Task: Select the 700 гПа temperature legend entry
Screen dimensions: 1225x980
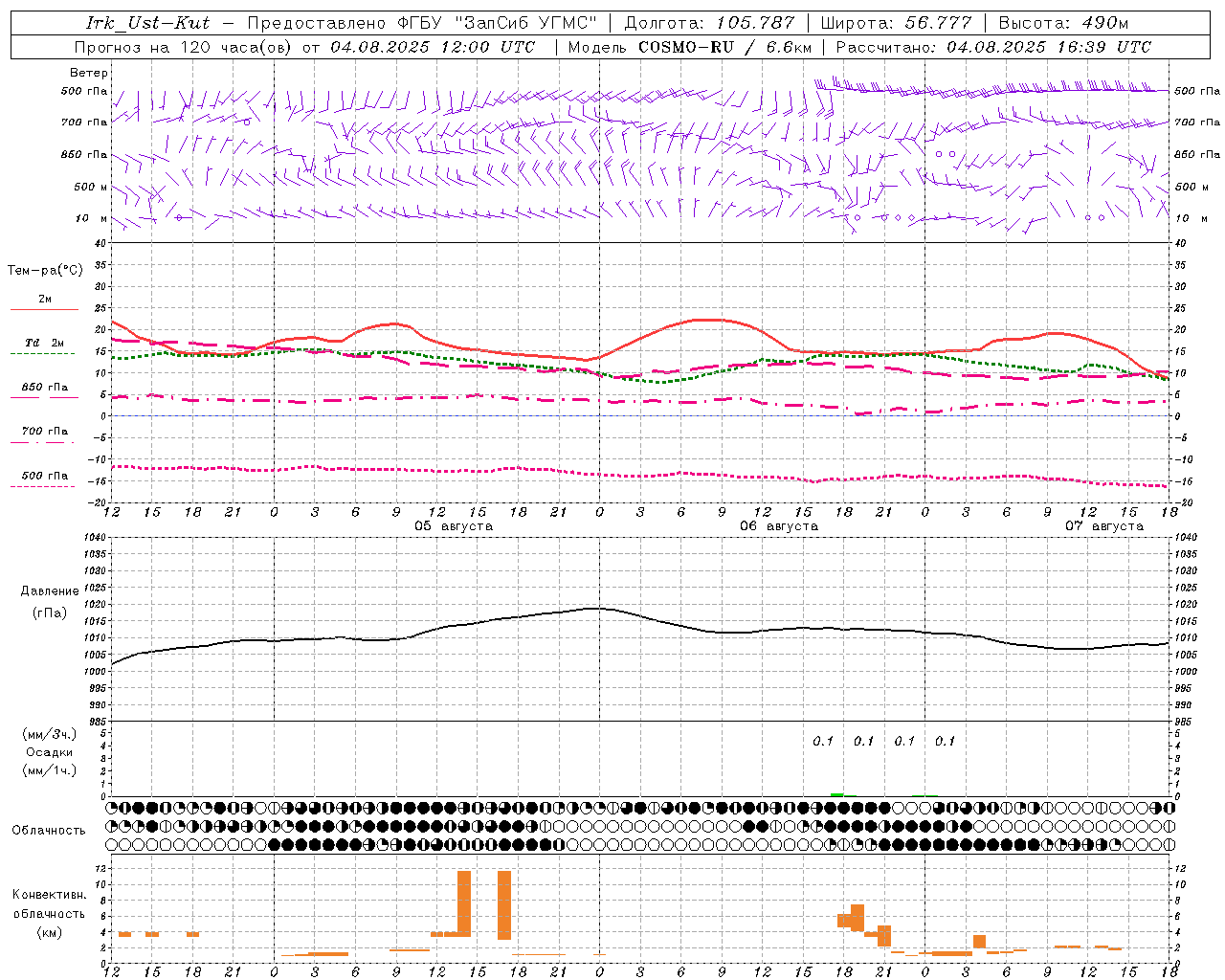Action: [x=45, y=432]
